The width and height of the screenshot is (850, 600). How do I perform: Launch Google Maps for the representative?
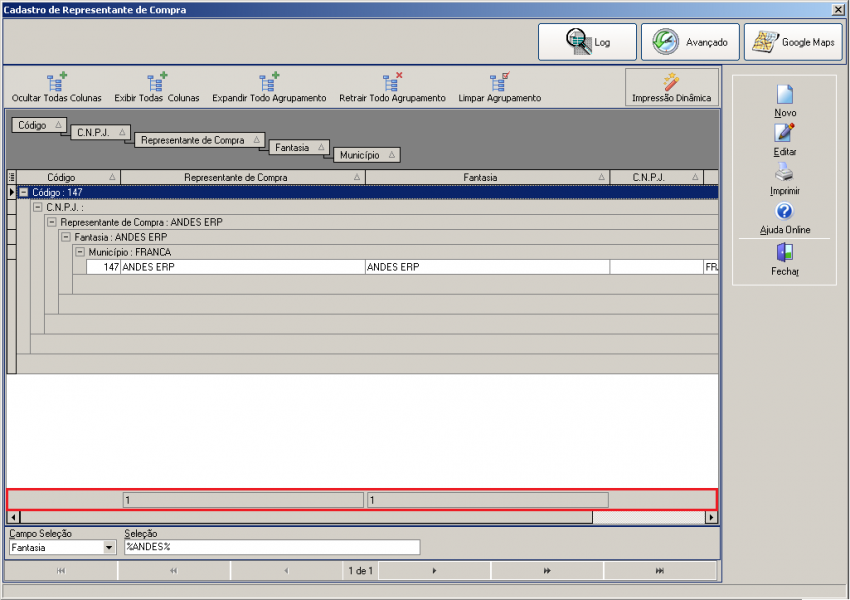(793, 42)
